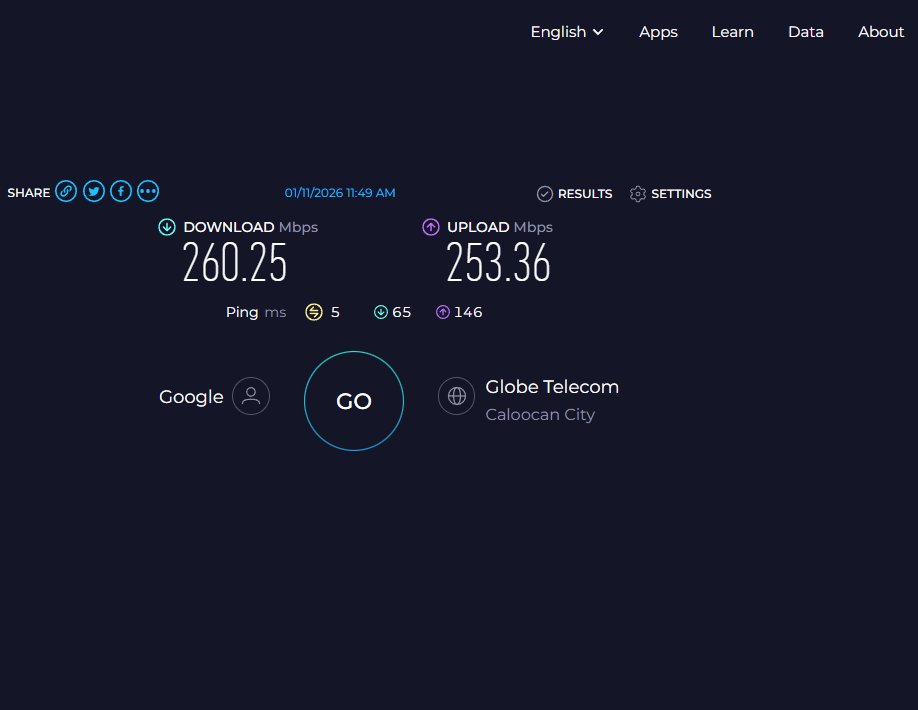
Task: Click the download arrow icon
Action: click(167, 227)
